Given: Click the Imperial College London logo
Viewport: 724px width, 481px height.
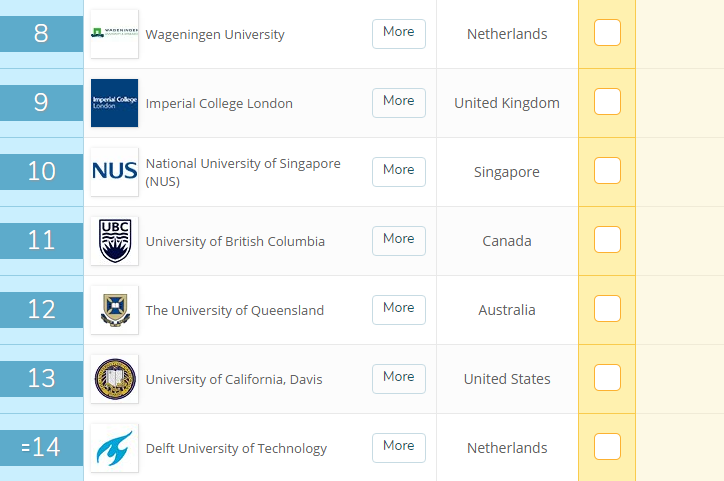Looking at the screenshot, I should tap(114, 103).
